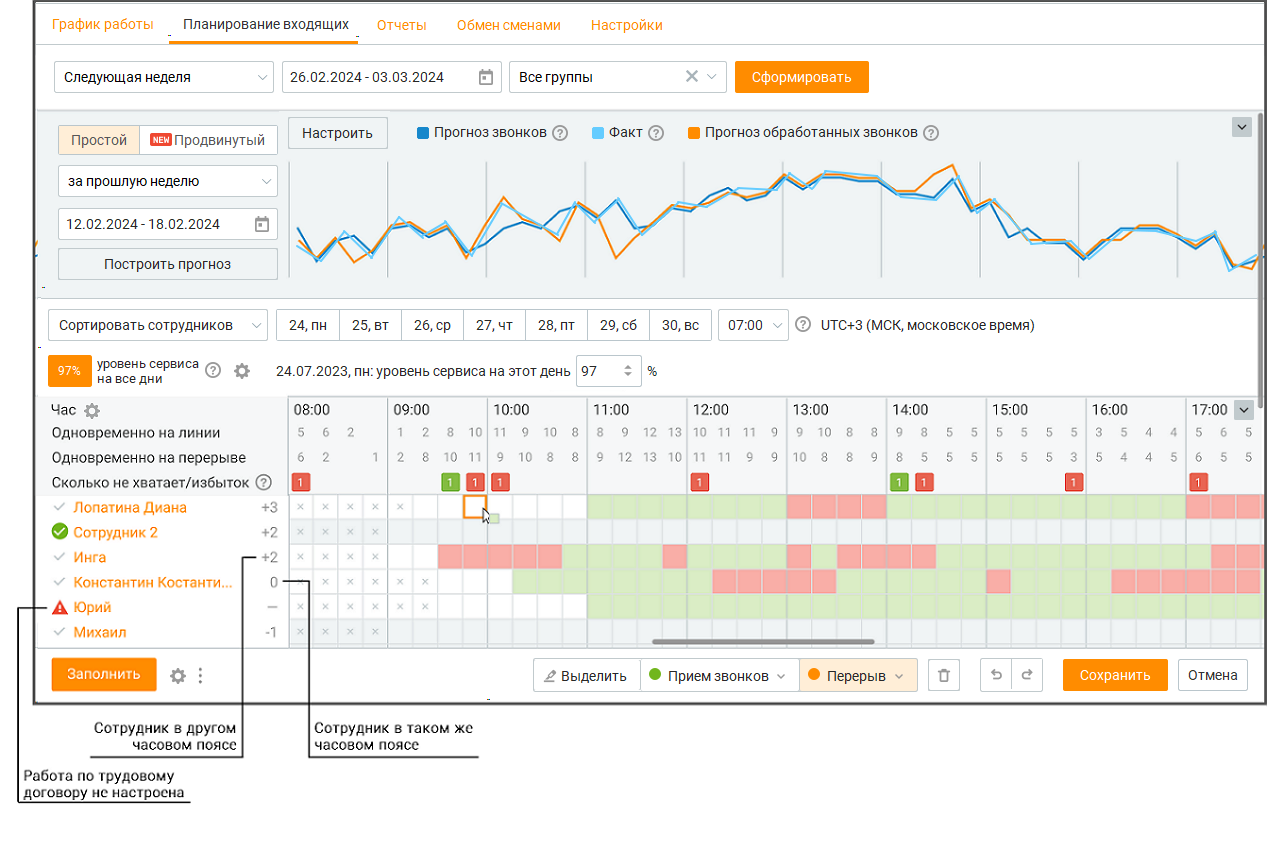The image size is (1267, 850).
Task: Switch to Простой mode toggle
Action: pyautogui.click(x=99, y=140)
